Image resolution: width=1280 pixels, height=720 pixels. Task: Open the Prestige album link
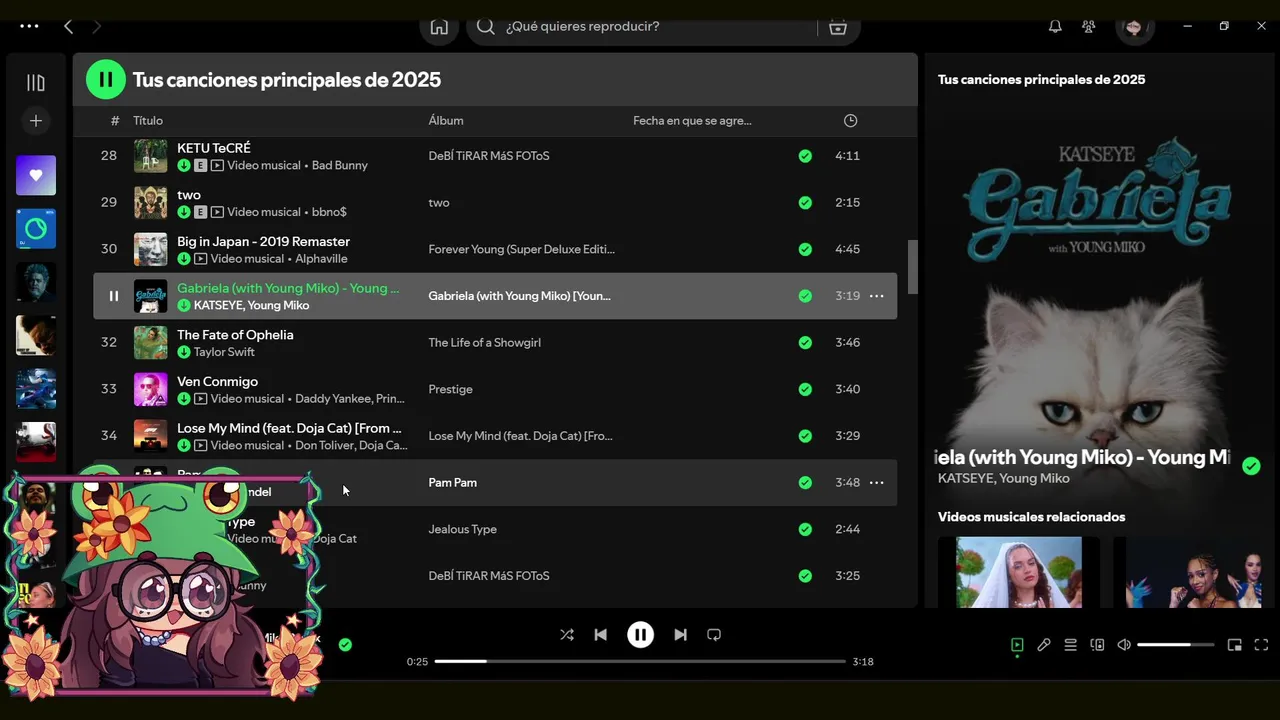[451, 389]
